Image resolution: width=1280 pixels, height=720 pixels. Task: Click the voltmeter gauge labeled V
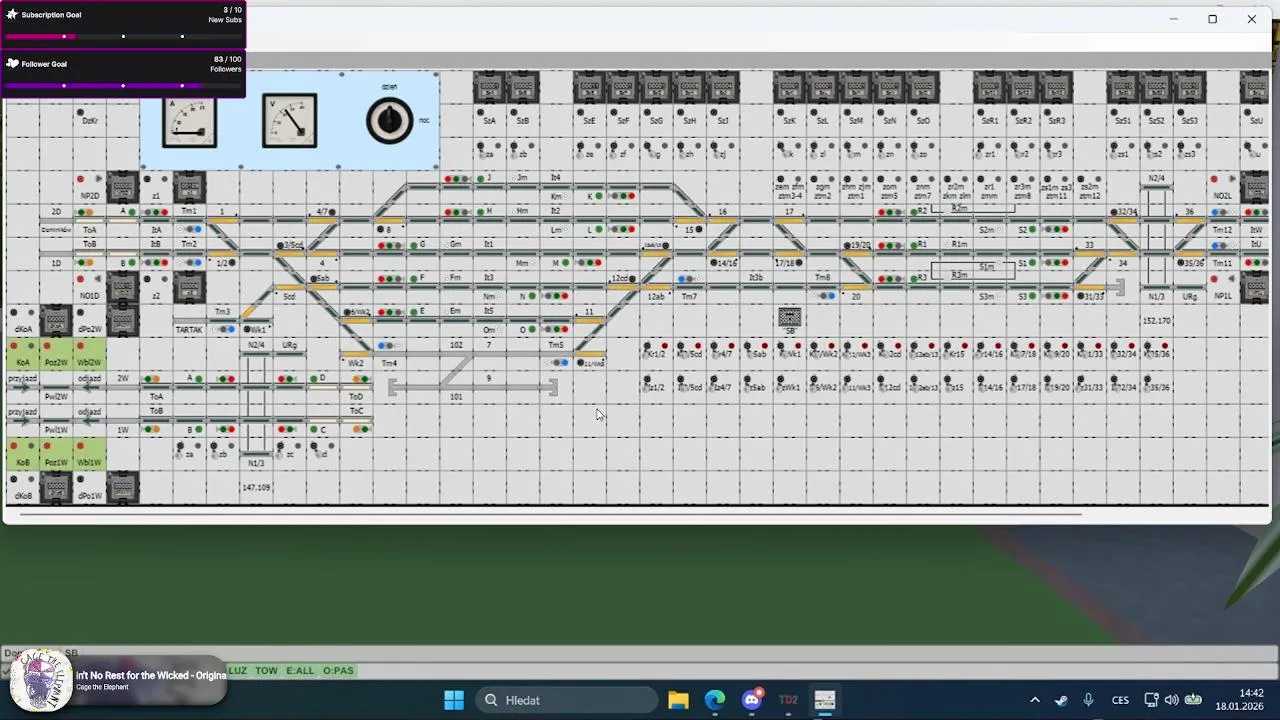pos(289,121)
